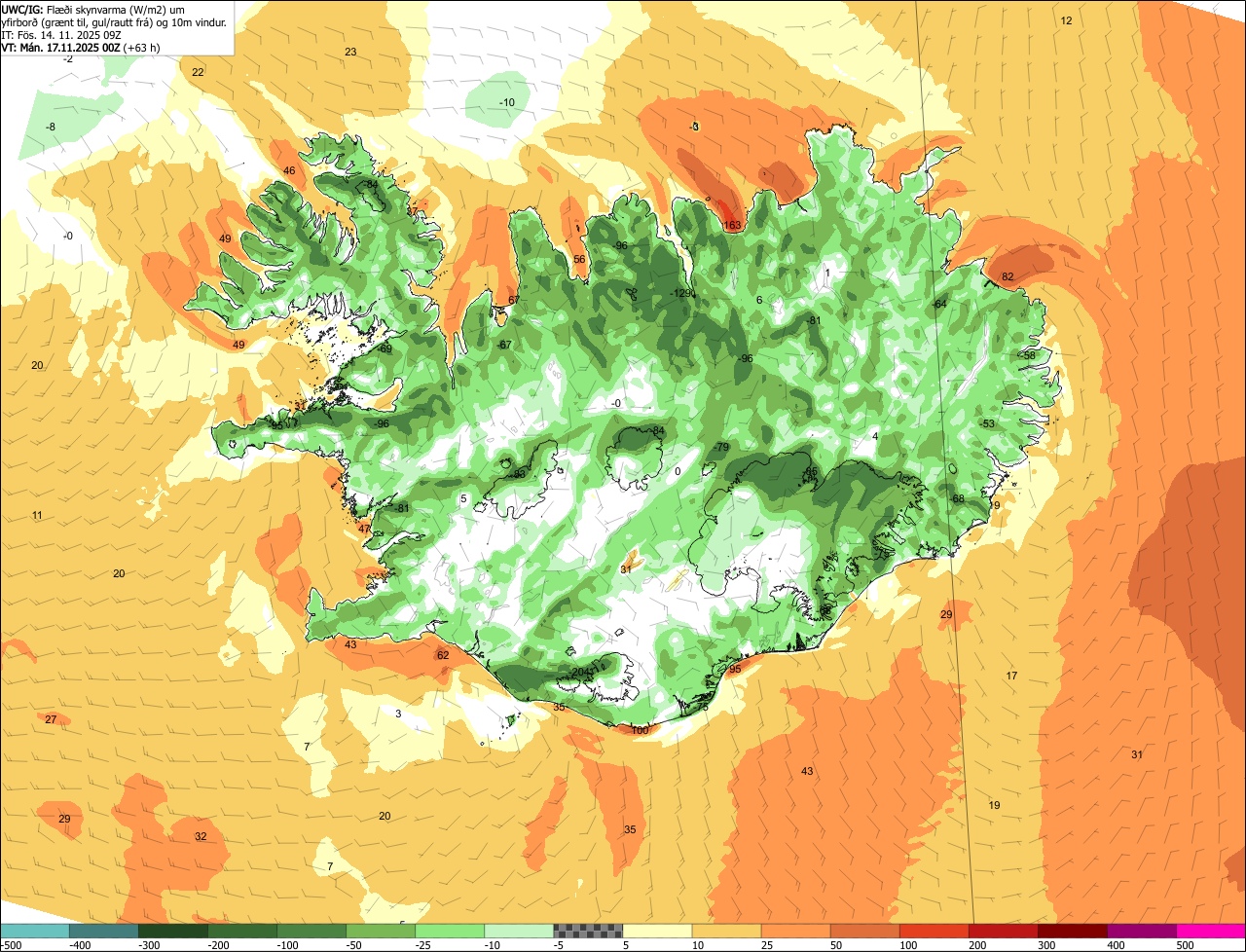The height and width of the screenshot is (952, 1246).
Task: Click the '23' value at the top of the map
Action: pos(350,52)
